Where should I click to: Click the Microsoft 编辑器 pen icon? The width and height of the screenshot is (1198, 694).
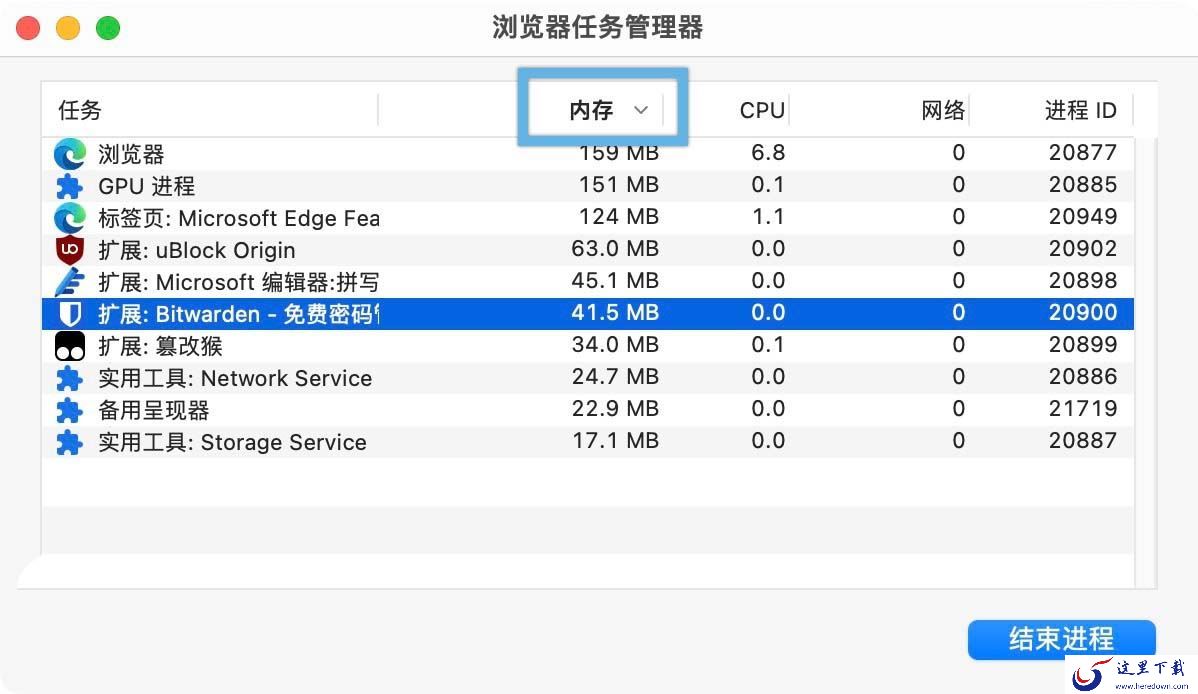click(x=70, y=282)
